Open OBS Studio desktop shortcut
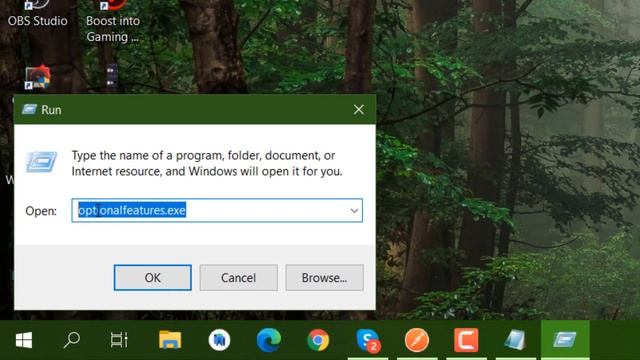This screenshot has width=640, height=360. [x=38, y=13]
